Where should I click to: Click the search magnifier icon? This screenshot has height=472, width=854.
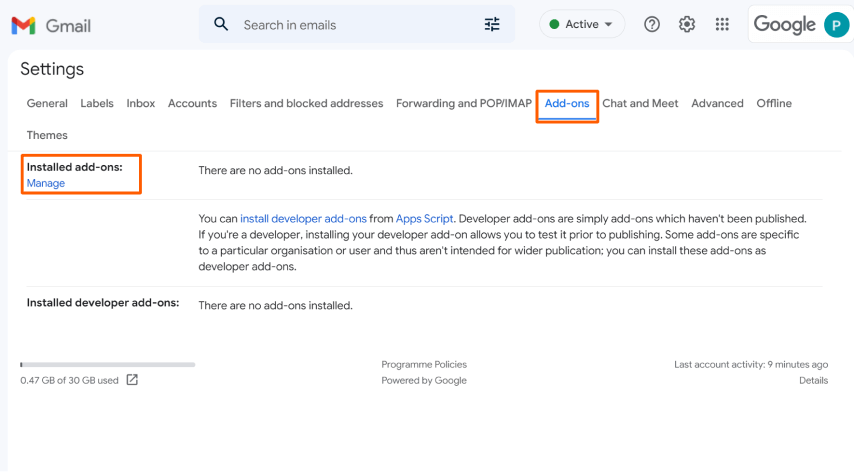pyautogui.click(x=221, y=24)
